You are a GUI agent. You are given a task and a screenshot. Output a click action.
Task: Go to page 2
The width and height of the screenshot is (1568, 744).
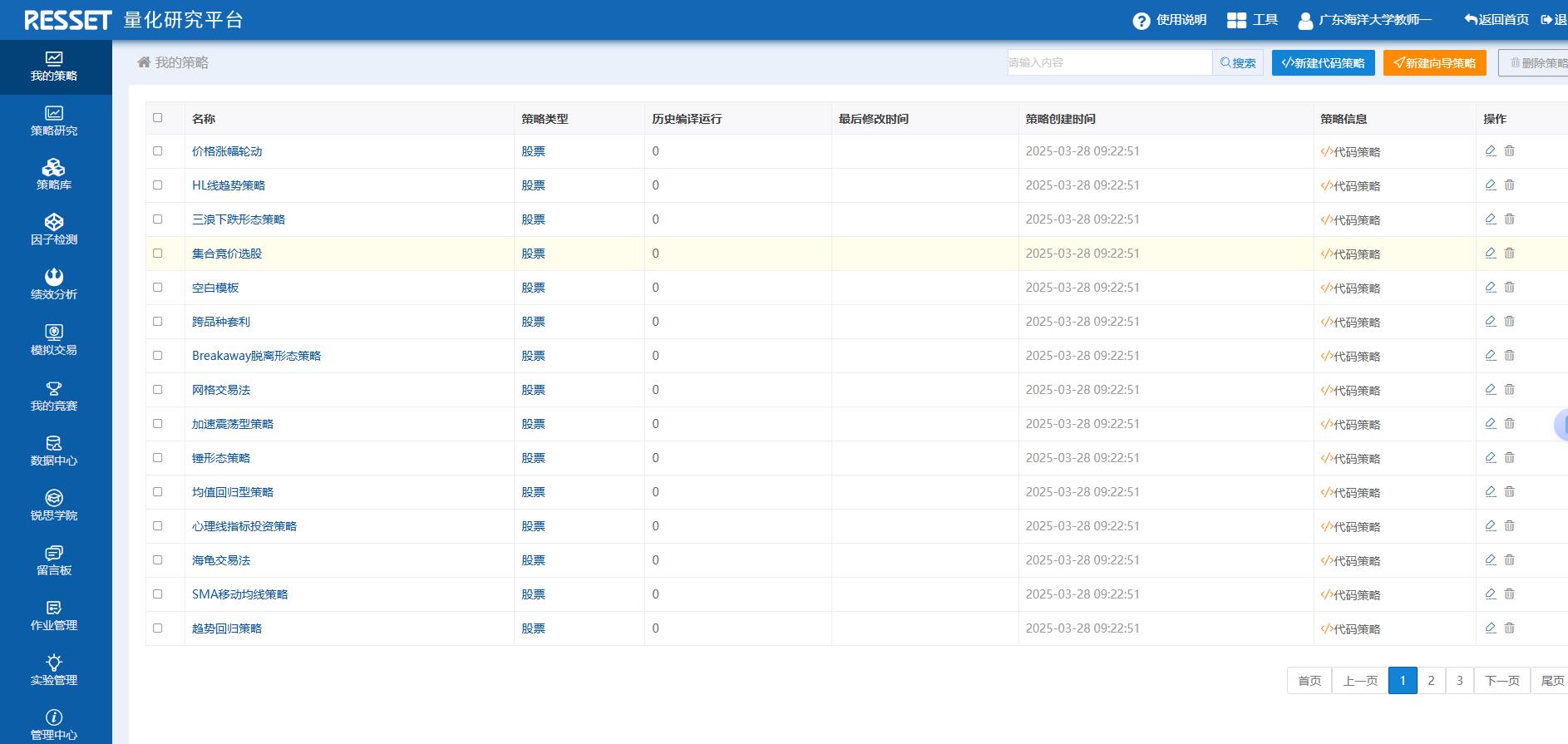point(1431,680)
